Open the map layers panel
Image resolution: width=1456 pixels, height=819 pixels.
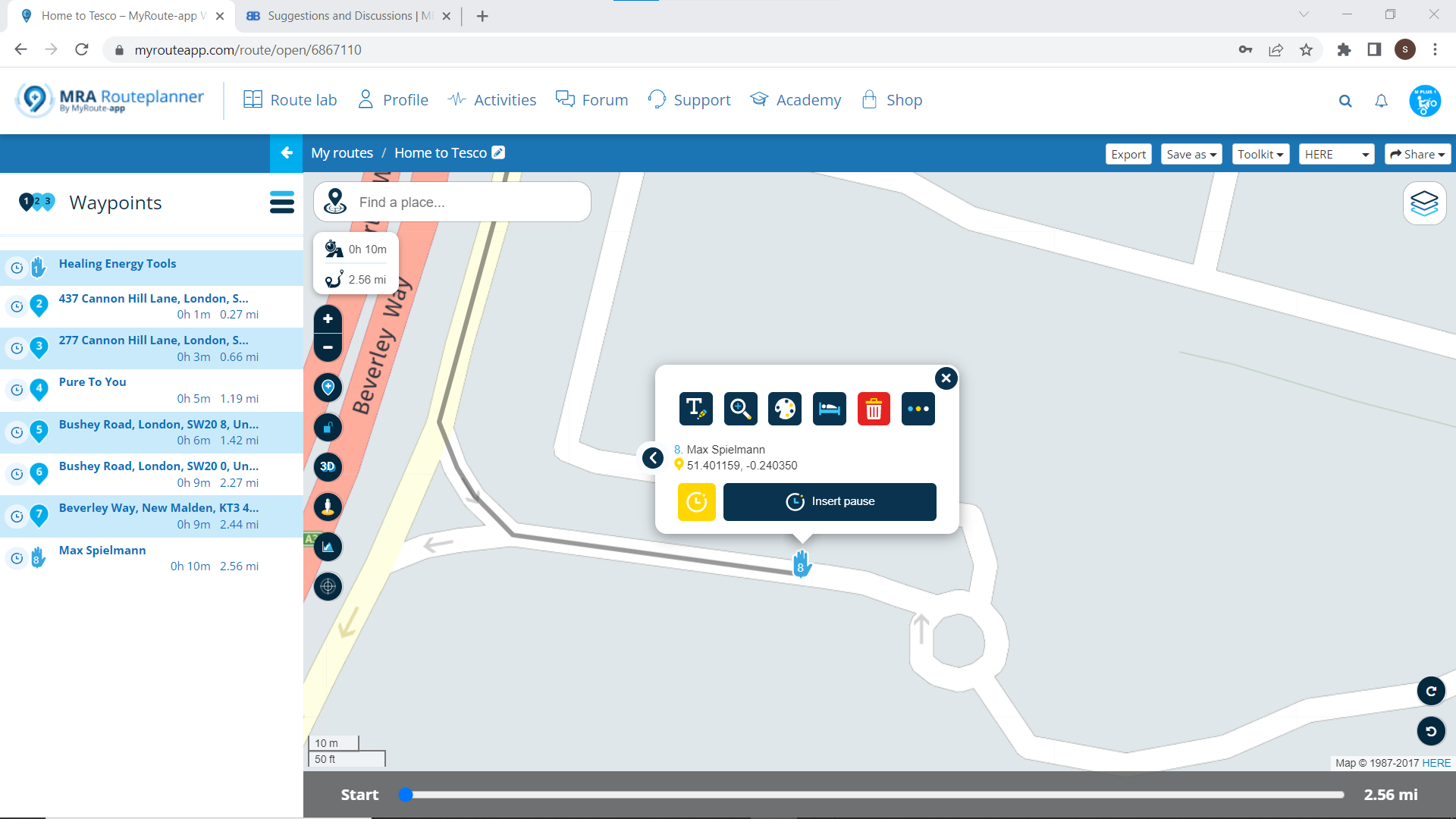(x=1424, y=203)
